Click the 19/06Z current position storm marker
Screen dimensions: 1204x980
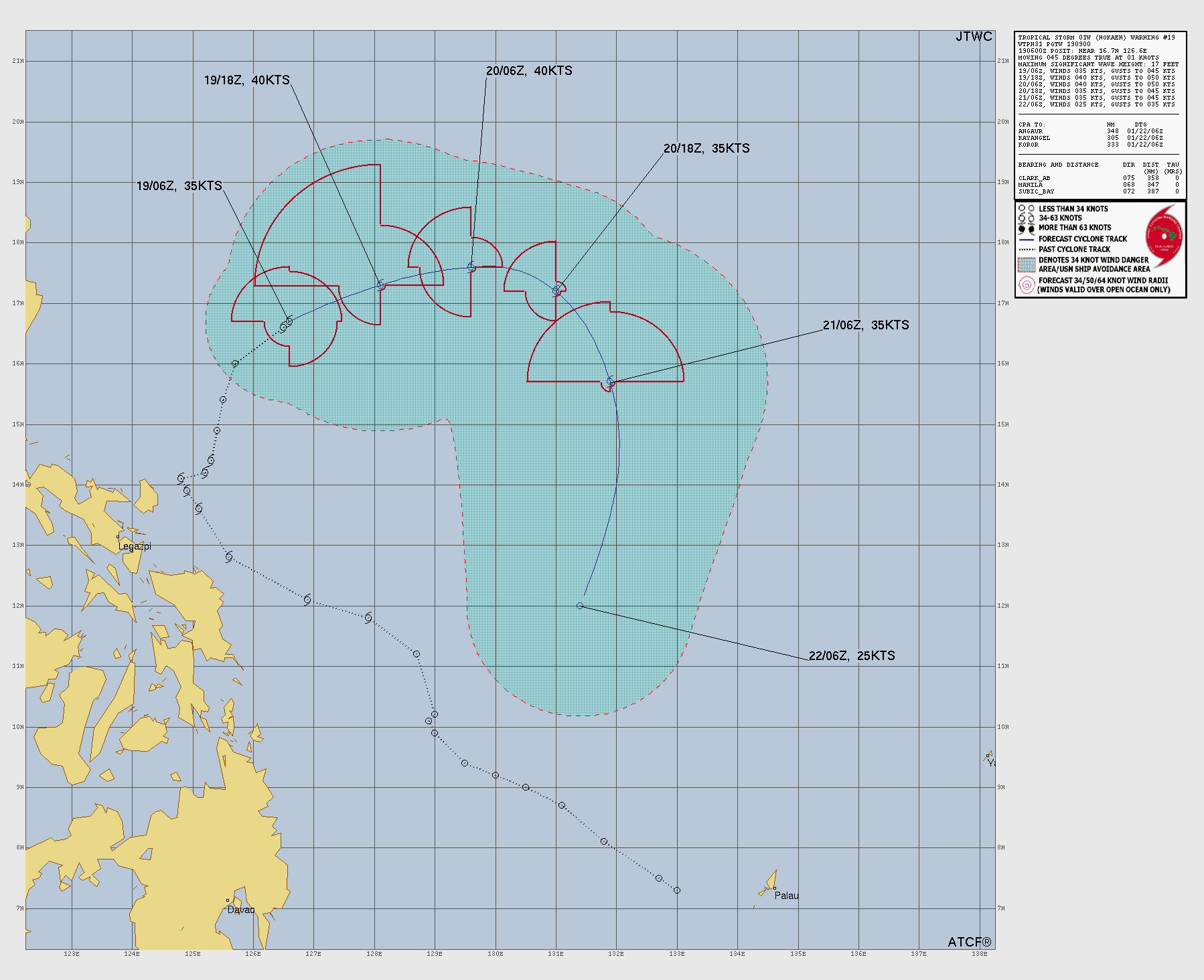point(289,322)
